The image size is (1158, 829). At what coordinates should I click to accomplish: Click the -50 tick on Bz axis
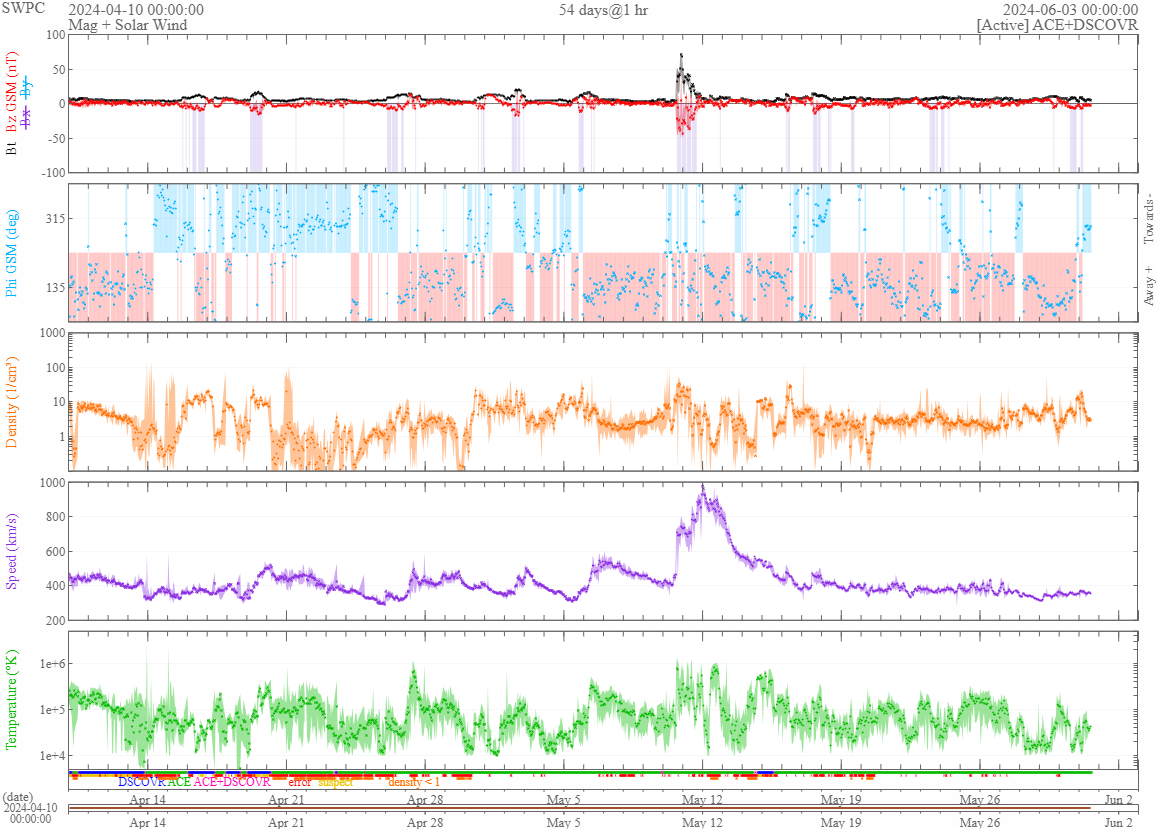(55, 138)
